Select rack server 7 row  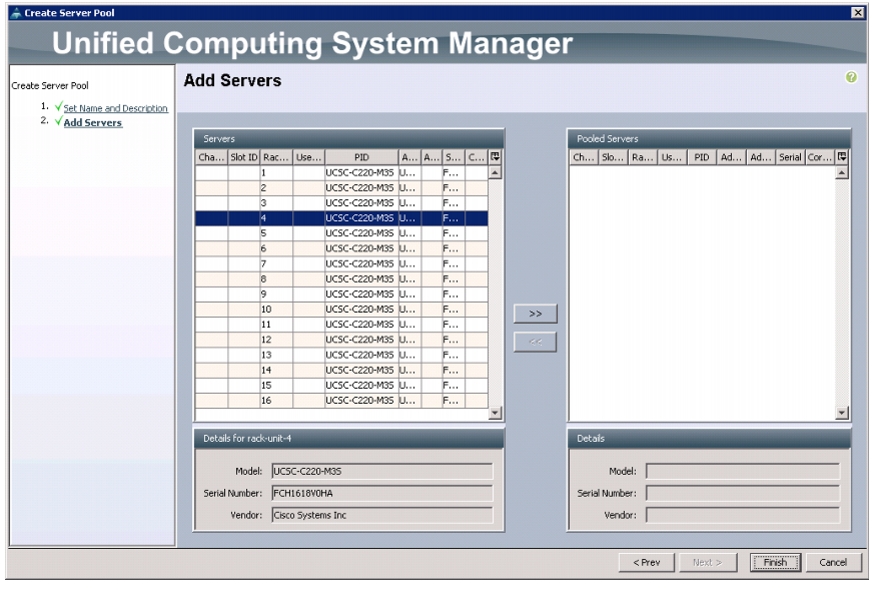click(341, 264)
